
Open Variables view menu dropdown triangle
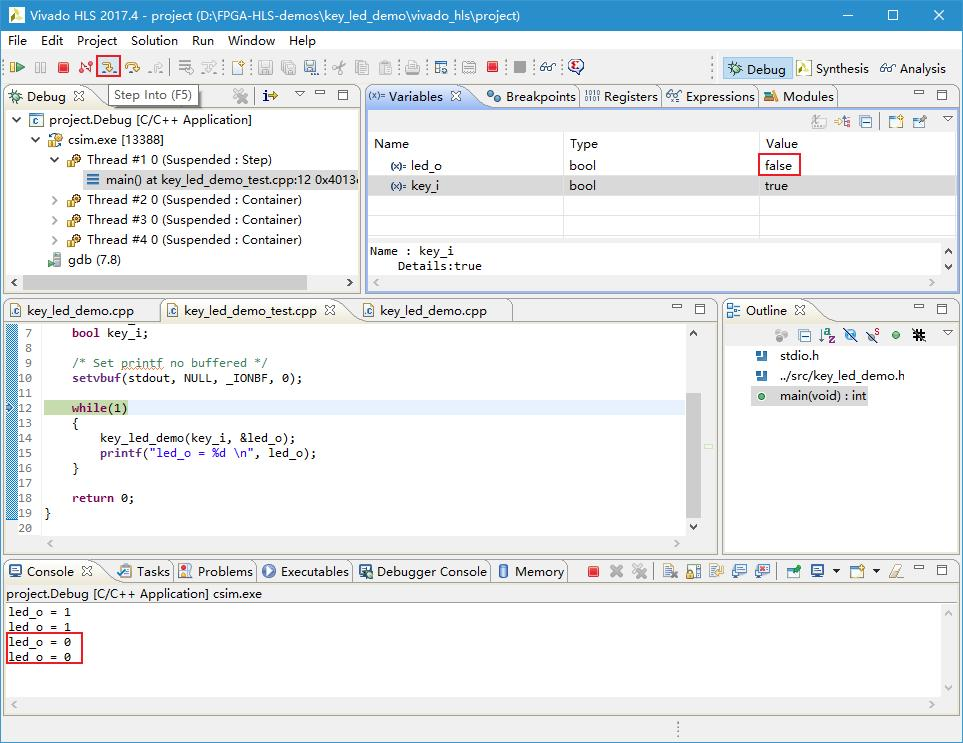(x=948, y=119)
